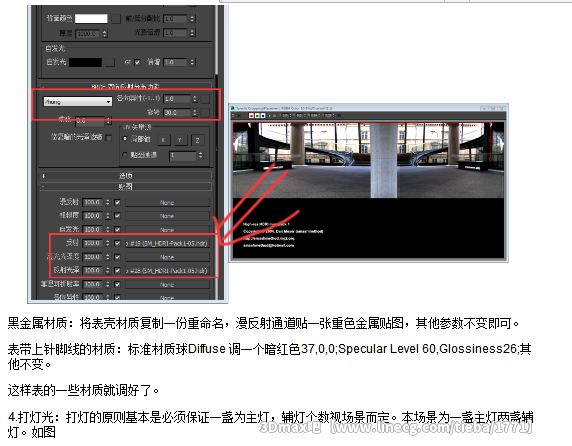Toggle checkbox in second maps row
Image resolution: width=572 pixels, height=446 pixels.
coord(117,216)
